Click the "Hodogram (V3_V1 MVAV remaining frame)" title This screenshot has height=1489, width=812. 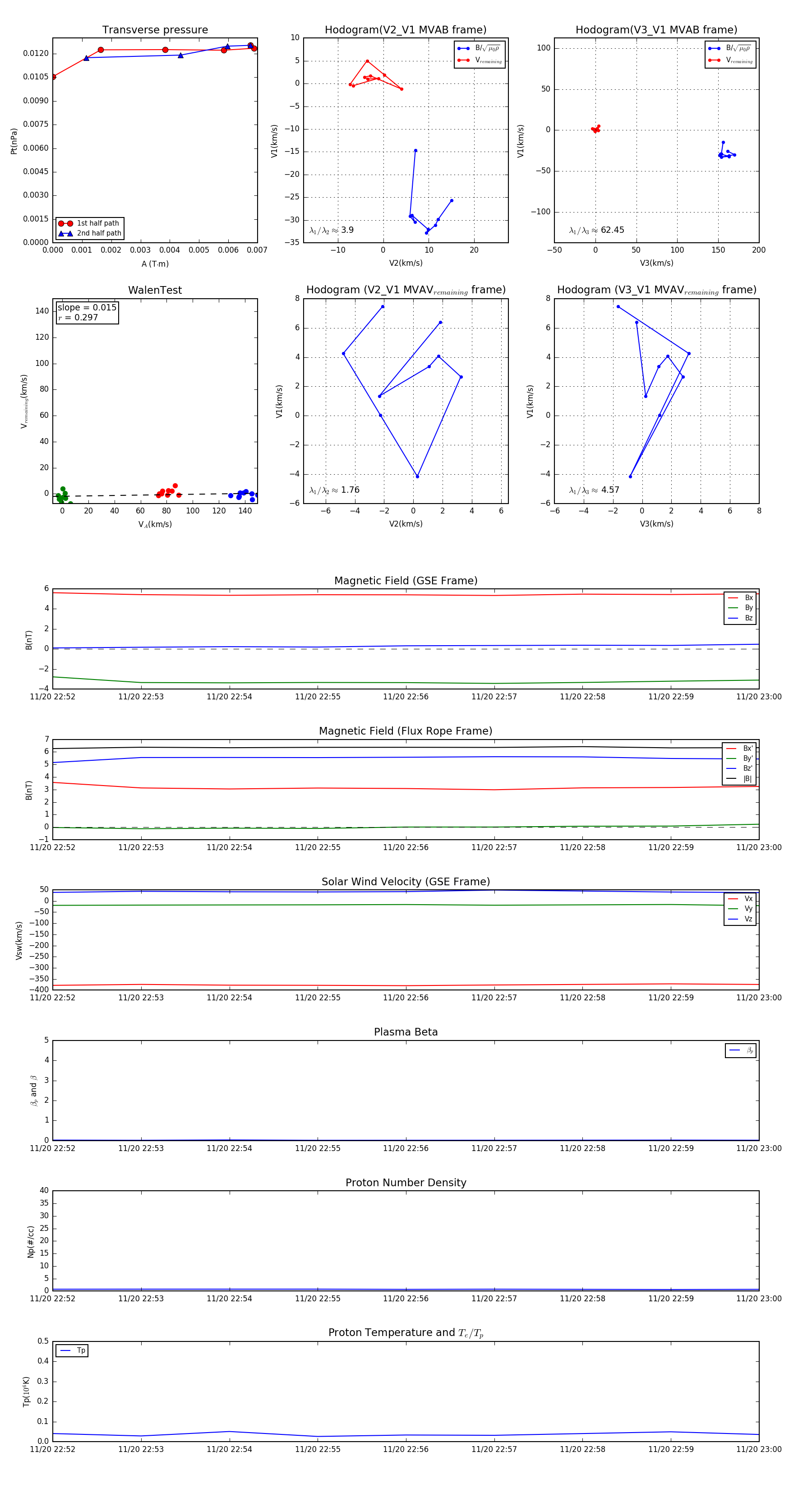(656, 290)
